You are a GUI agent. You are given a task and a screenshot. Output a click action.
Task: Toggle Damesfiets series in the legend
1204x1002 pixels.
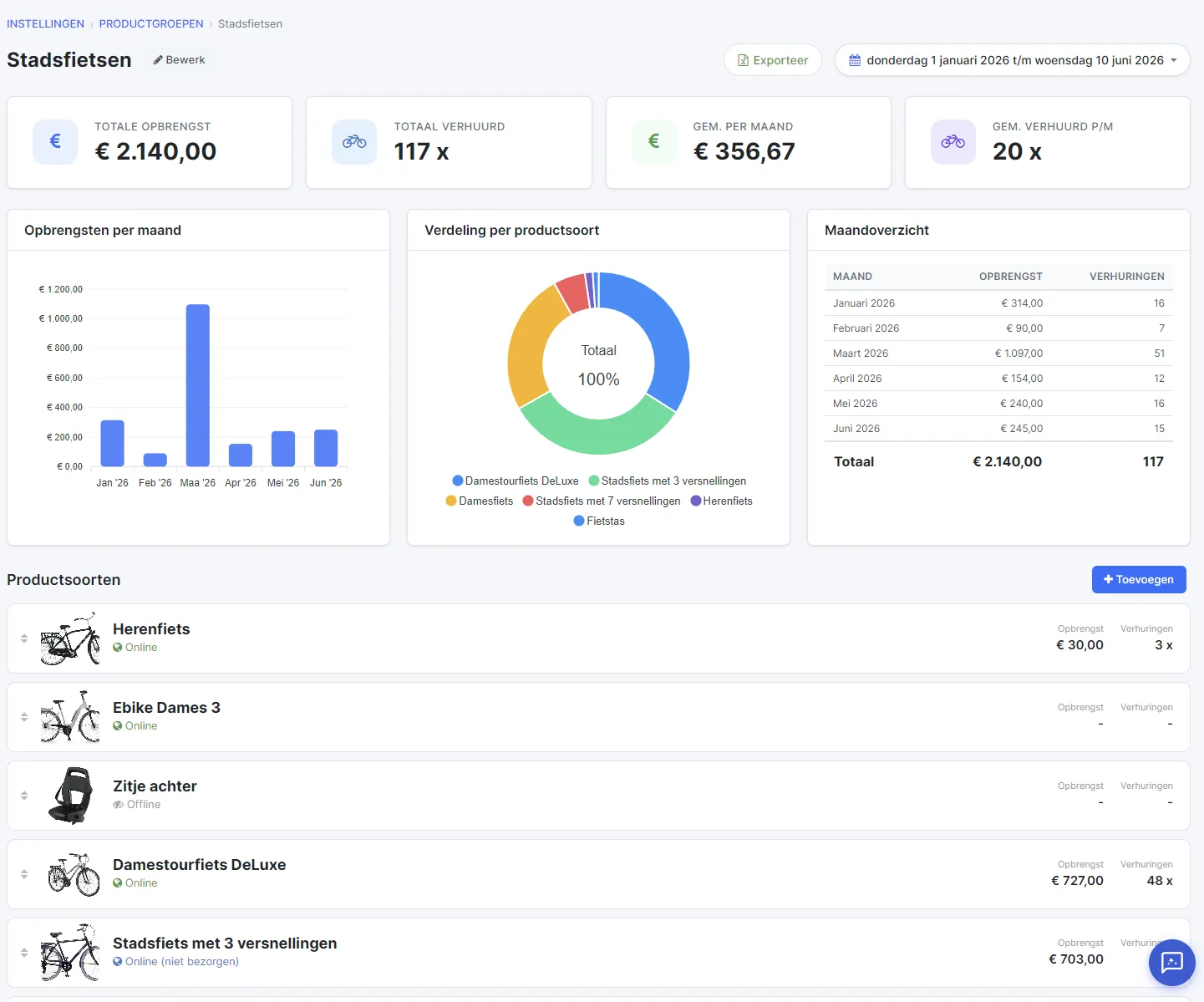[x=480, y=501]
